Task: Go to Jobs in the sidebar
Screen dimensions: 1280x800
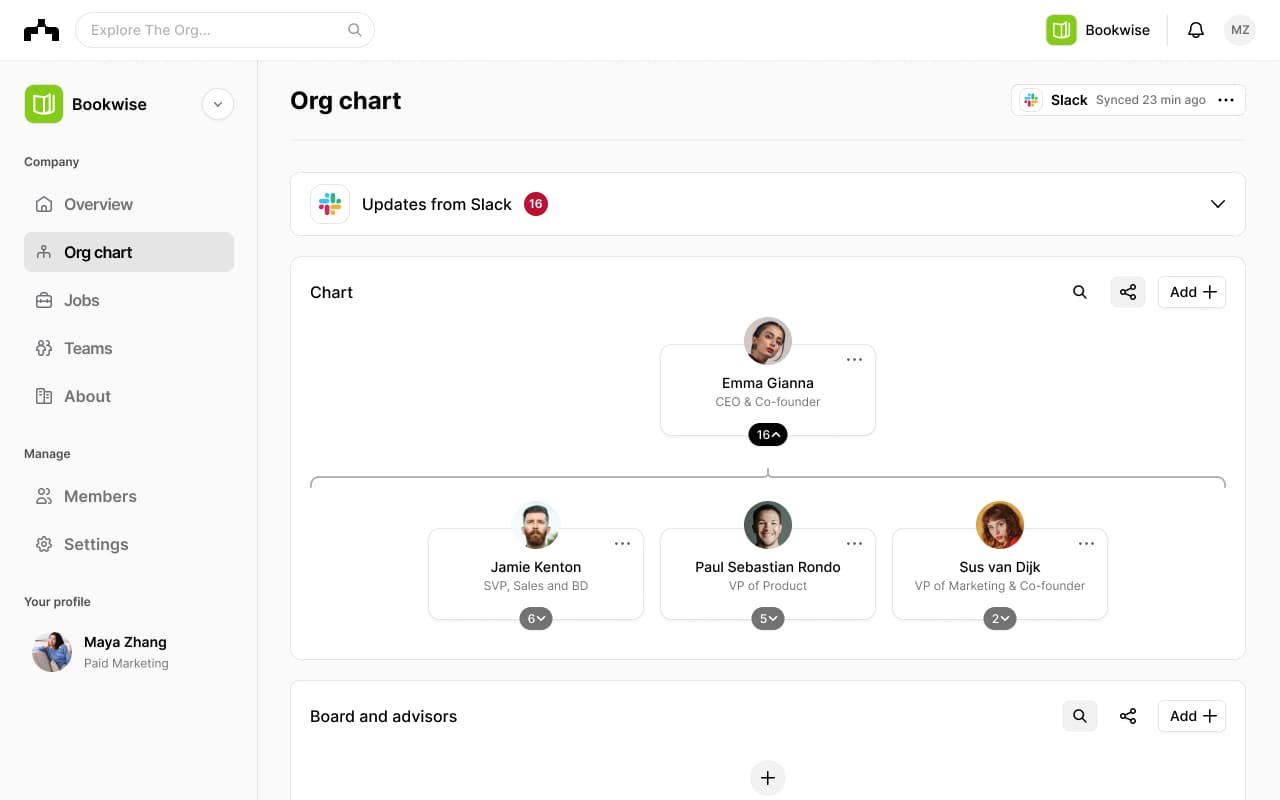Action: pyautogui.click(x=82, y=300)
